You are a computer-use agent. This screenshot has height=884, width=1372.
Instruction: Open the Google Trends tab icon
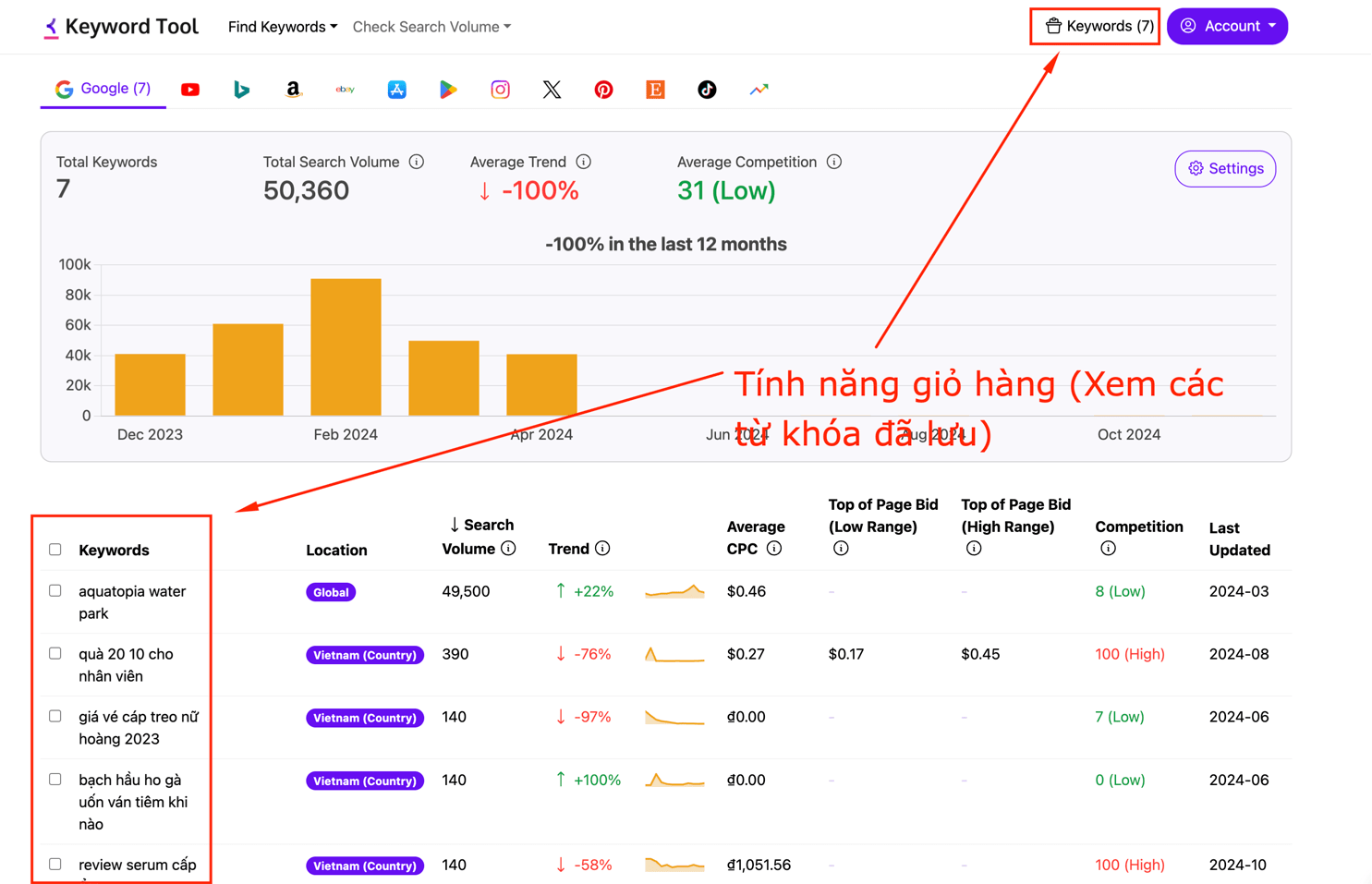coord(759,90)
